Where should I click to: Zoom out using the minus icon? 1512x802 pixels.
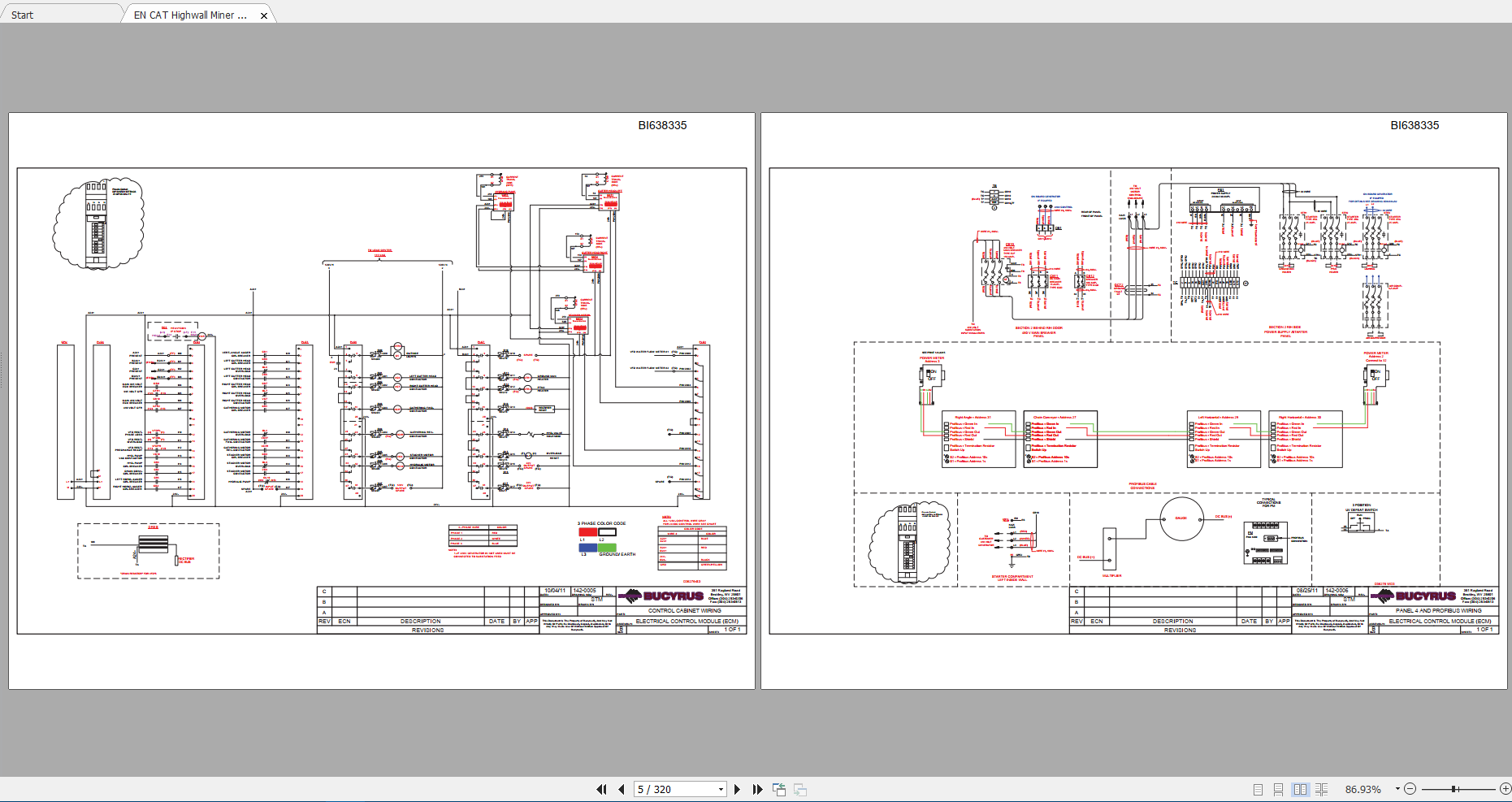click(1410, 789)
